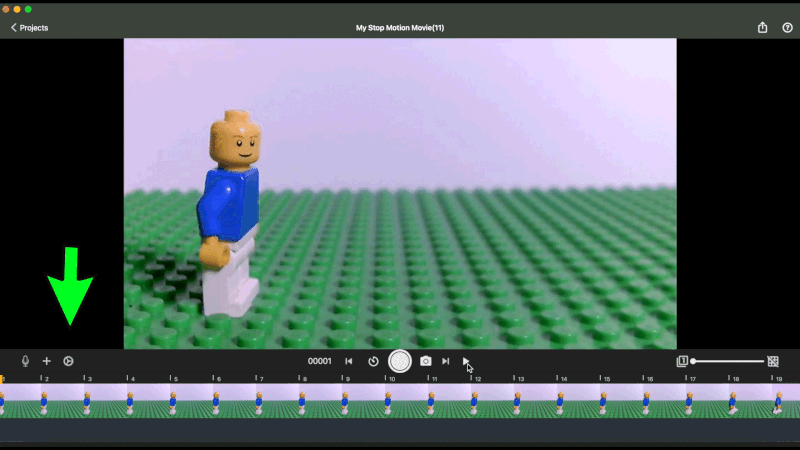Screen dimensions: 800x450
Task: Select frame 10 thumbnail in timeline
Action: point(406,401)
